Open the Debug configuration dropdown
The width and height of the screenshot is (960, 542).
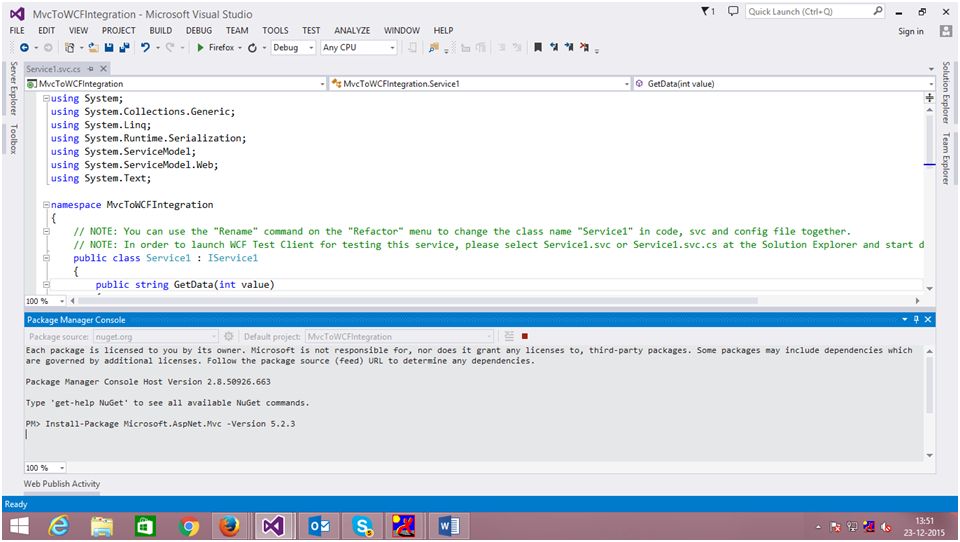(x=310, y=47)
